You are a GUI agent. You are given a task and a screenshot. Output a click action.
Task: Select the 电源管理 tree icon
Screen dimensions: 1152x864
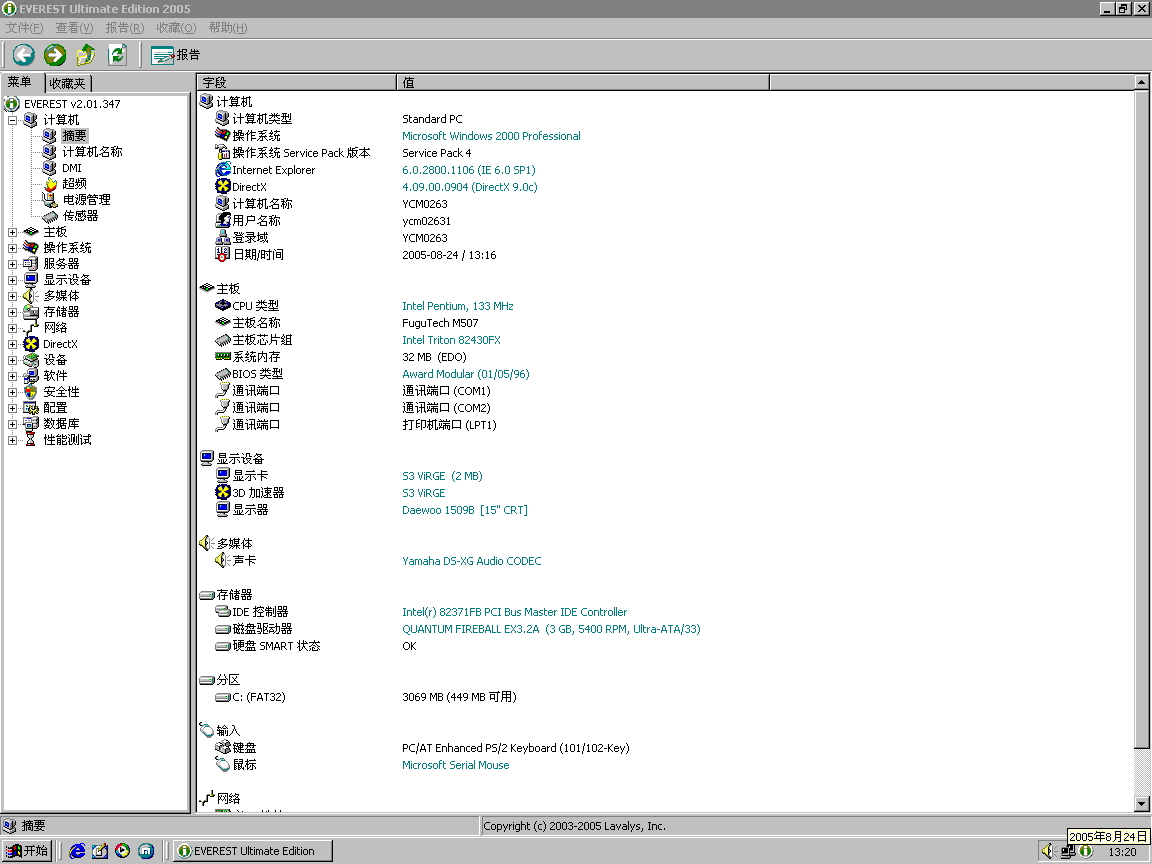pyautogui.click(x=49, y=200)
